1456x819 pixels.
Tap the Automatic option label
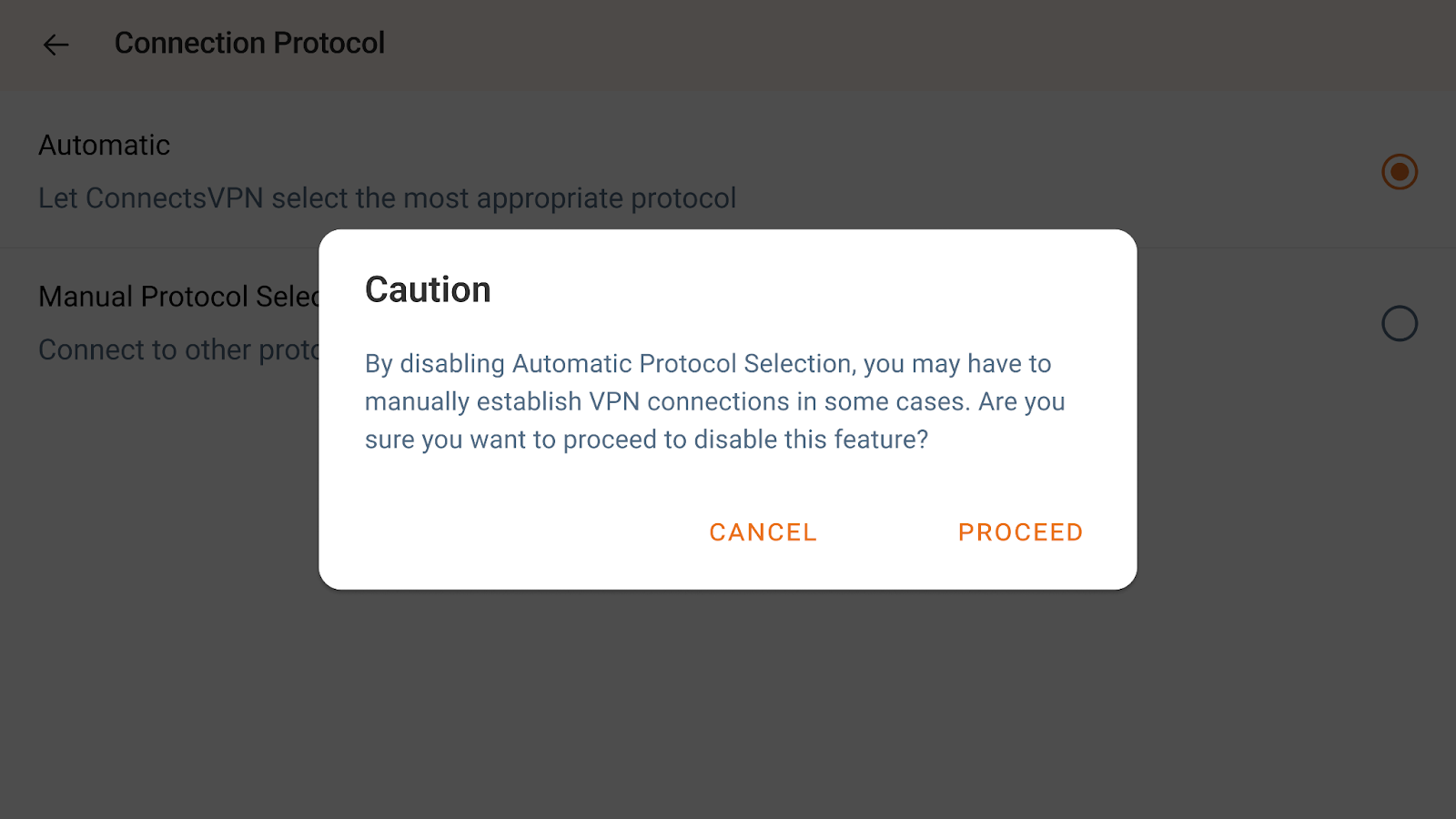tap(105, 146)
